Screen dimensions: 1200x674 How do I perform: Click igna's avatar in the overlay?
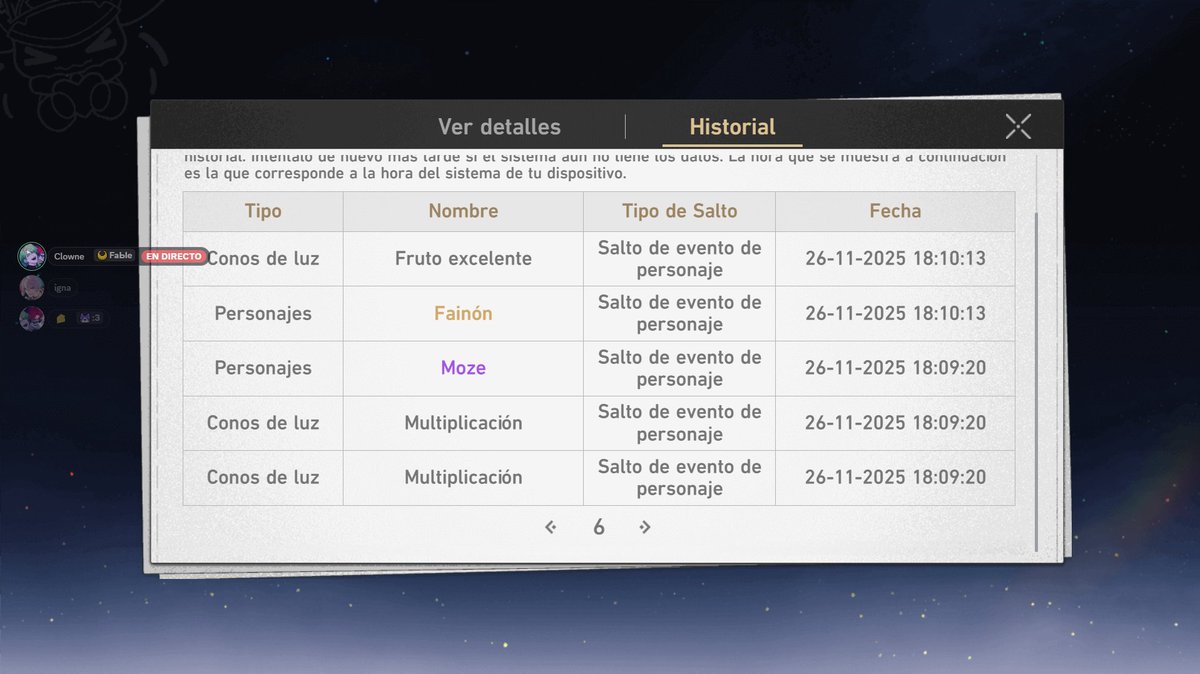click(x=32, y=288)
